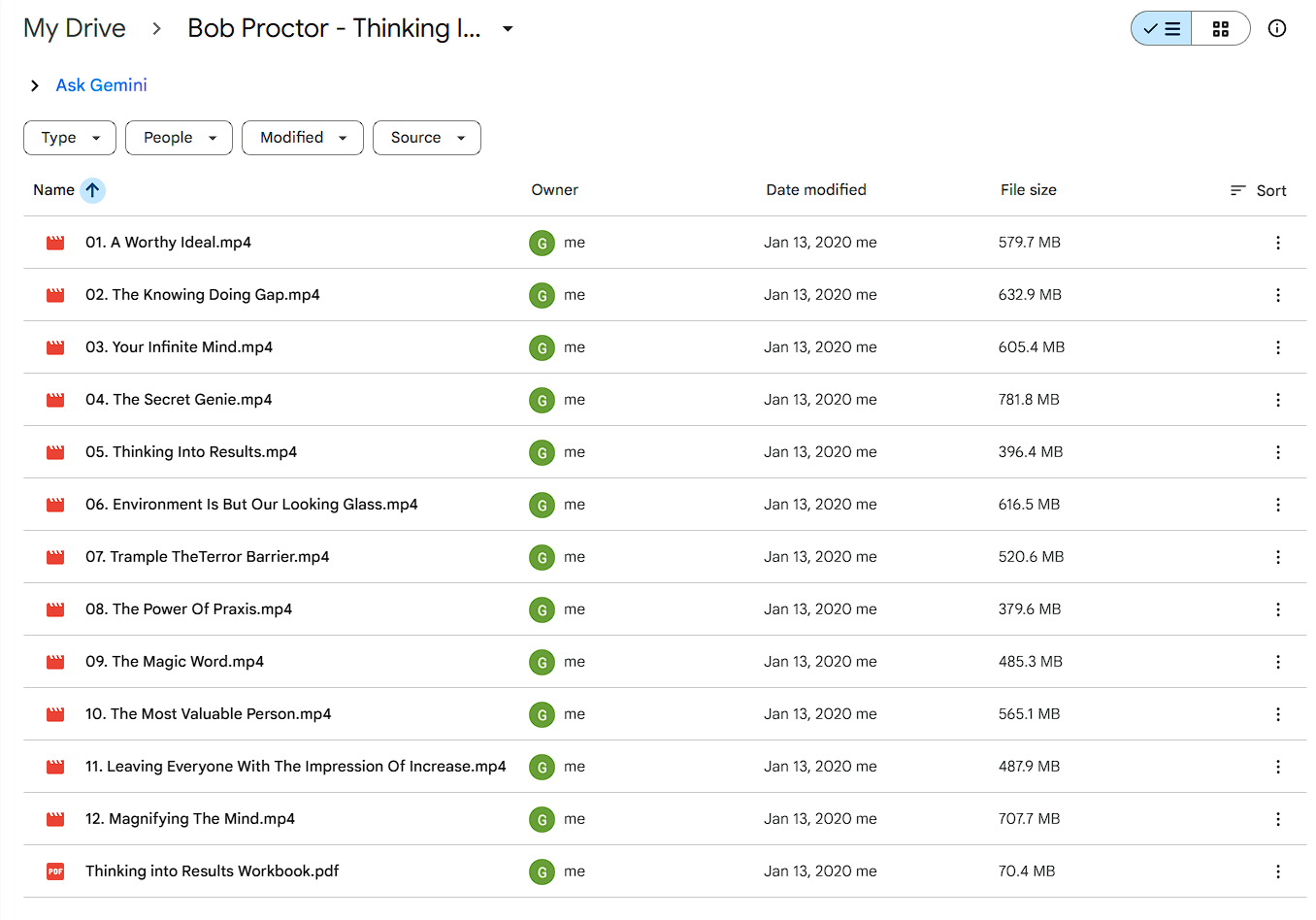Open more actions for 02. The Knowing Doing Gap.mp4
The width and height of the screenshot is (1316, 920).
click(x=1278, y=295)
